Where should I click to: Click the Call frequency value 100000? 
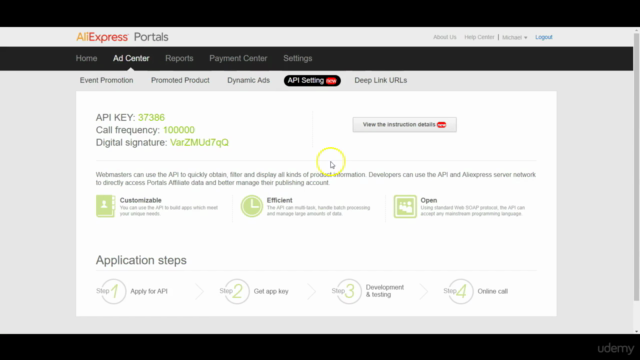[x=179, y=130]
